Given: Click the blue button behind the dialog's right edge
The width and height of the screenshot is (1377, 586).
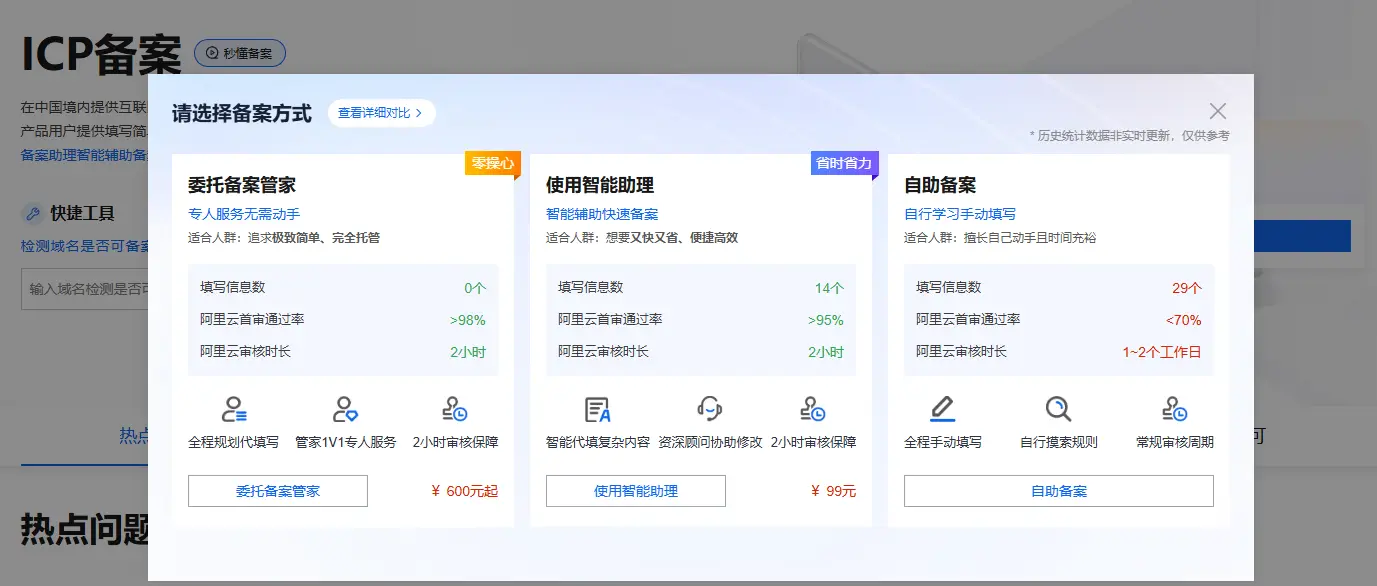Looking at the screenshot, I should coord(1302,236).
